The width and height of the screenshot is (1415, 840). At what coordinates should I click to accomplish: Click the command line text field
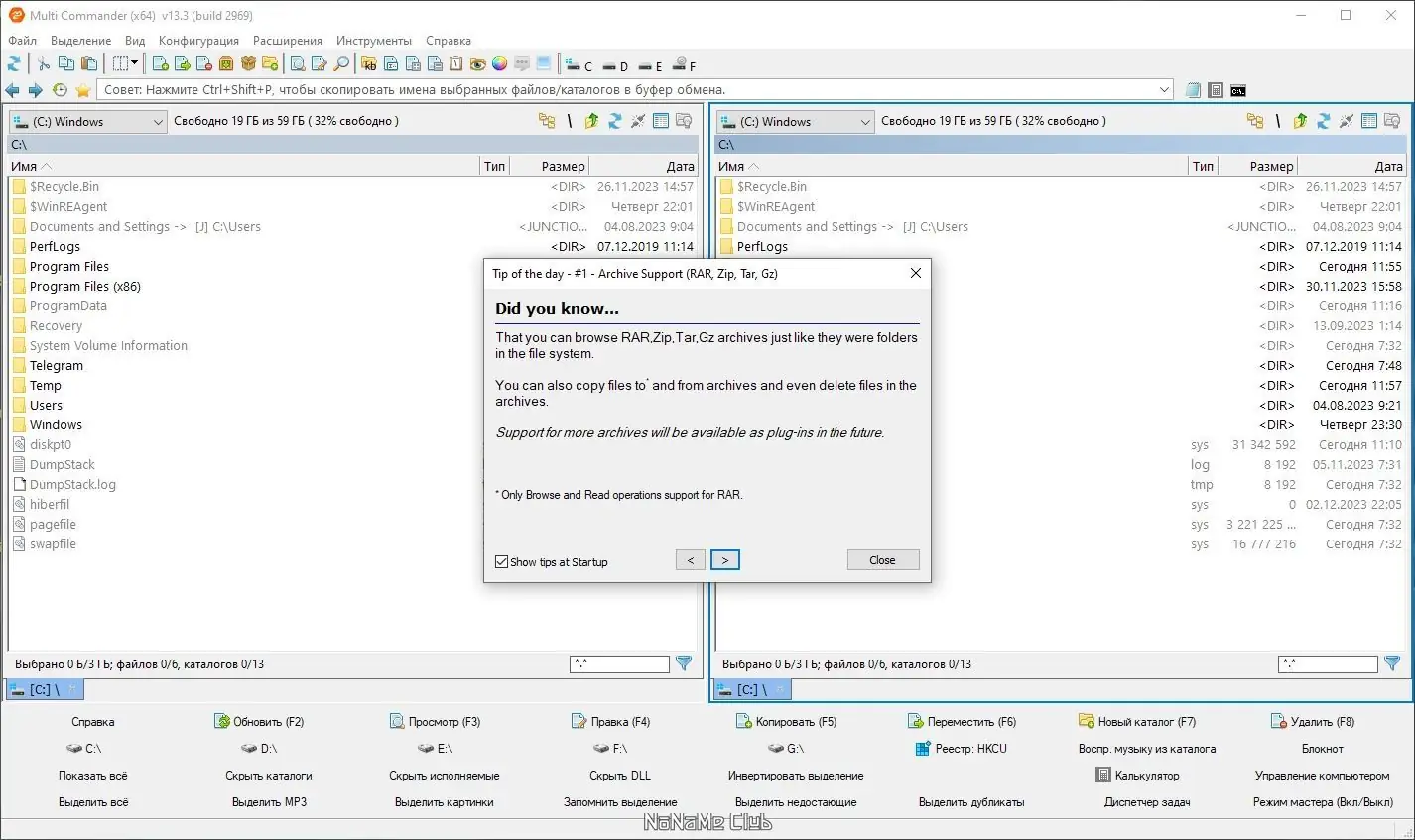(635, 90)
